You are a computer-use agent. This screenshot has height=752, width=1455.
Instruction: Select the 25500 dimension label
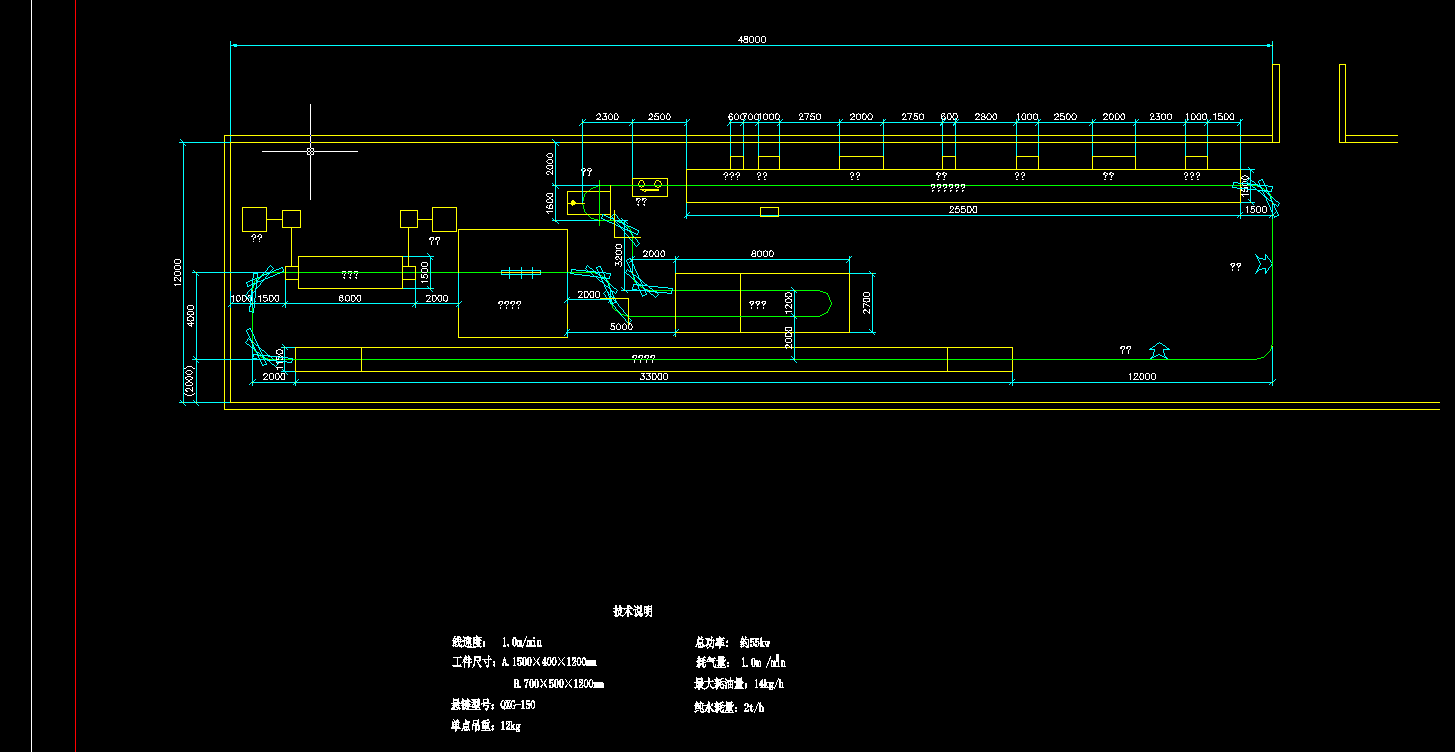tap(963, 210)
